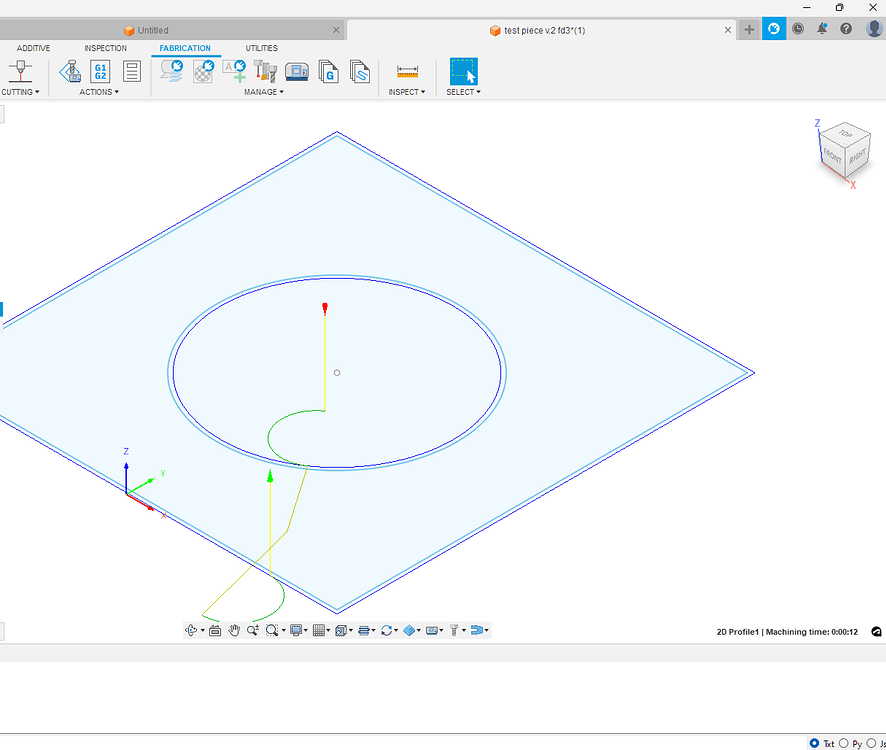The width and height of the screenshot is (886, 750).
Task: Click the Machine Library icon in the Manage panel
Action: click(x=297, y=71)
